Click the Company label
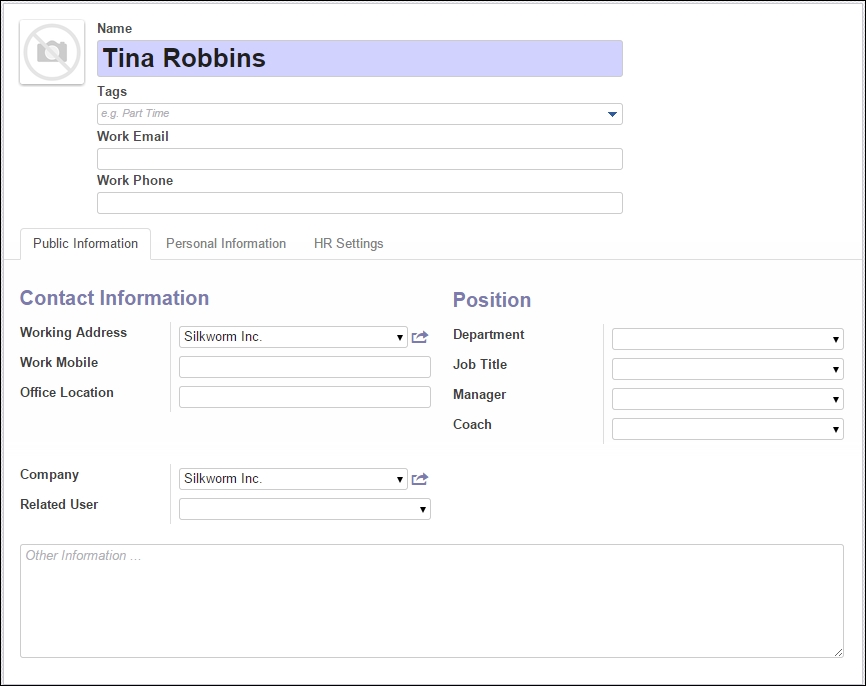Viewport: 866px width, 686px height. (50, 475)
